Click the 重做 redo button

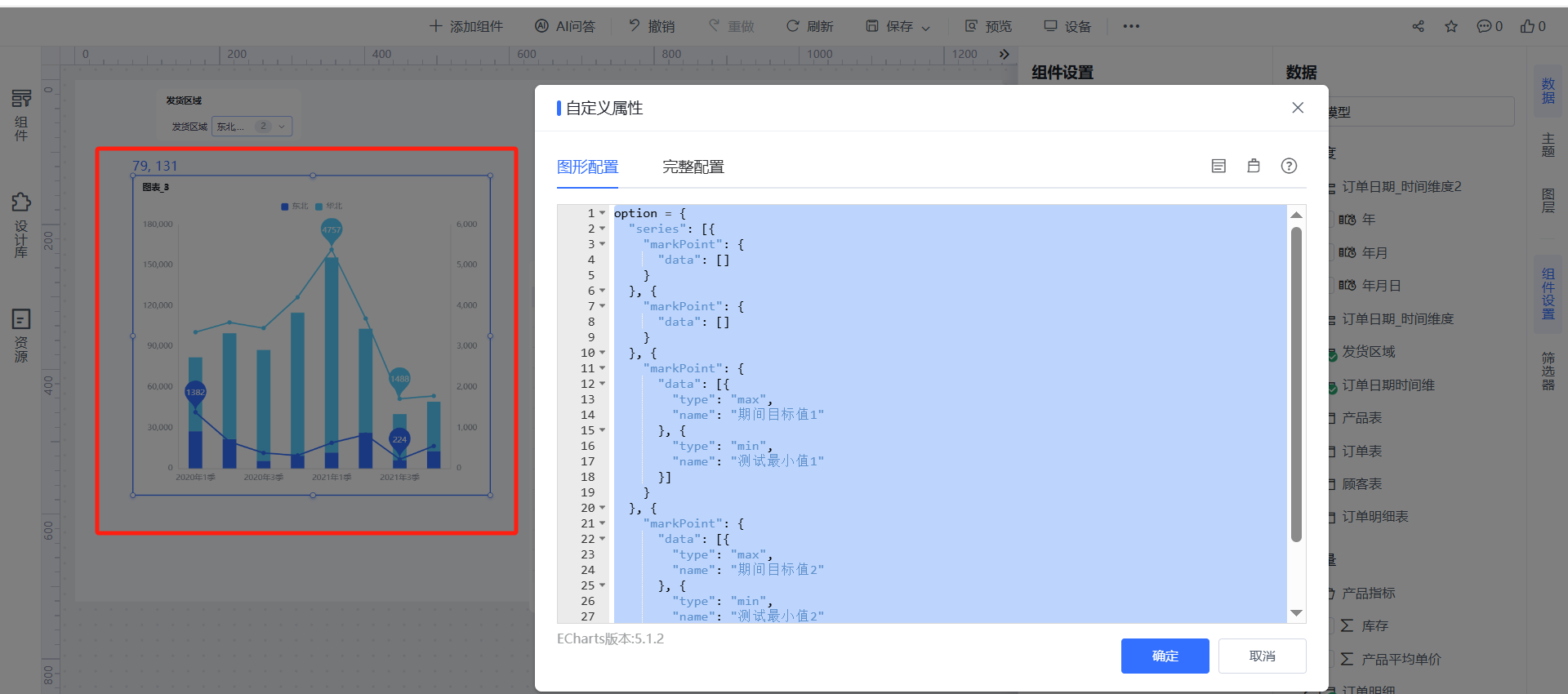732,26
